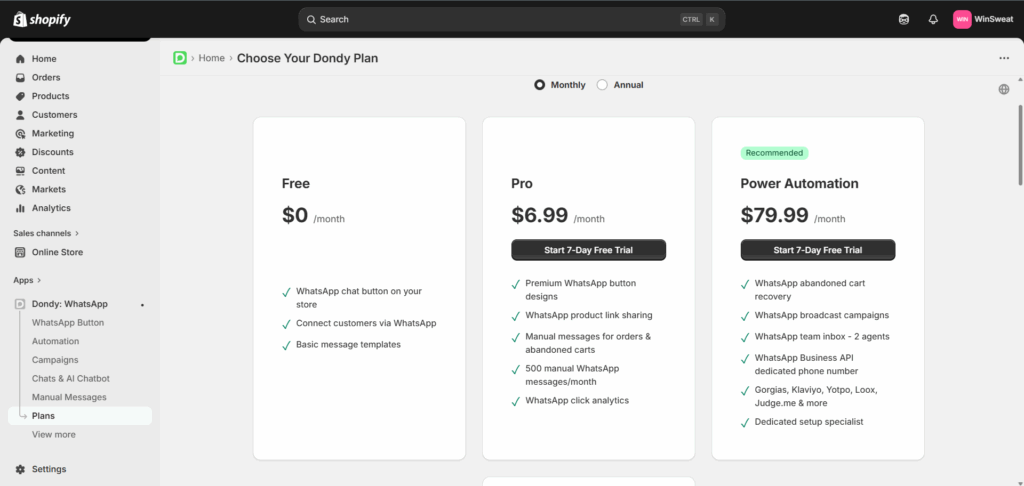This screenshot has height=486, width=1024.
Task: Click the Sidekick assistant icon in header
Action: click(904, 19)
